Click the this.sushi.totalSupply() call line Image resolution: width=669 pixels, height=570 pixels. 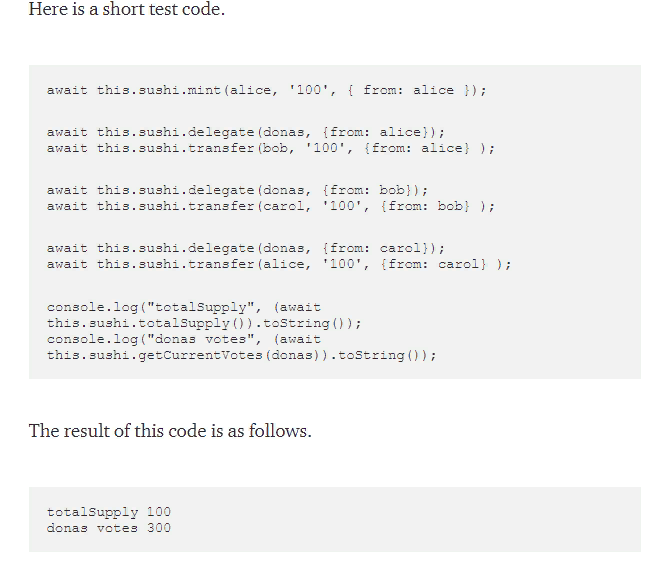click(204, 323)
